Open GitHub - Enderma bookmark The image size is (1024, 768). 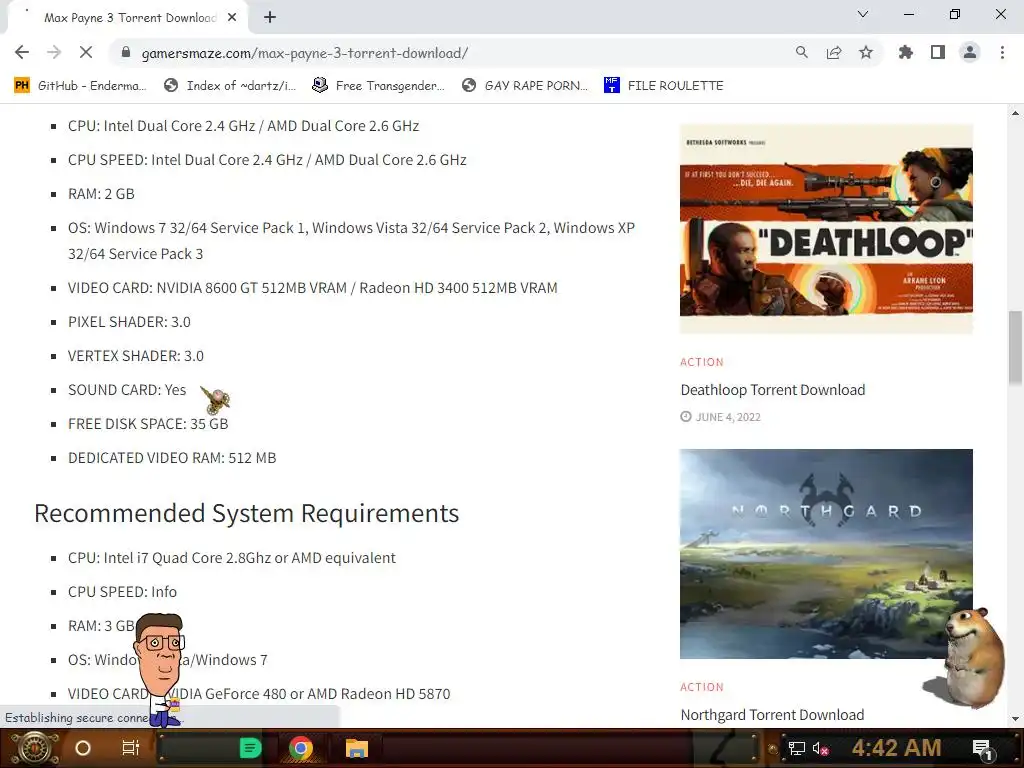coord(80,86)
